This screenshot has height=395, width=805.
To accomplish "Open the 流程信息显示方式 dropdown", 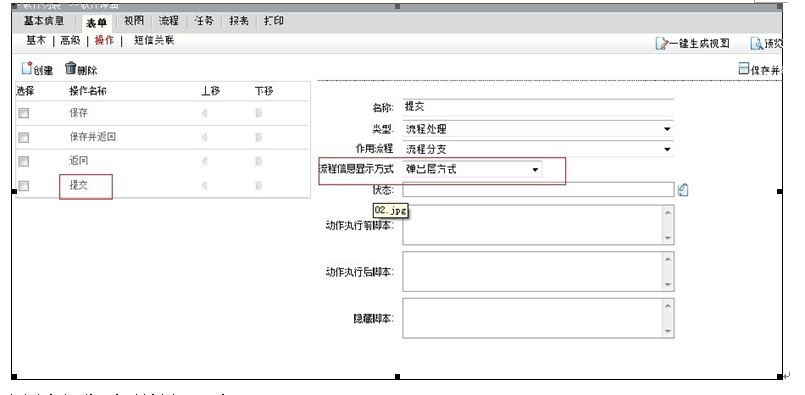I will (x=472, y=169).
